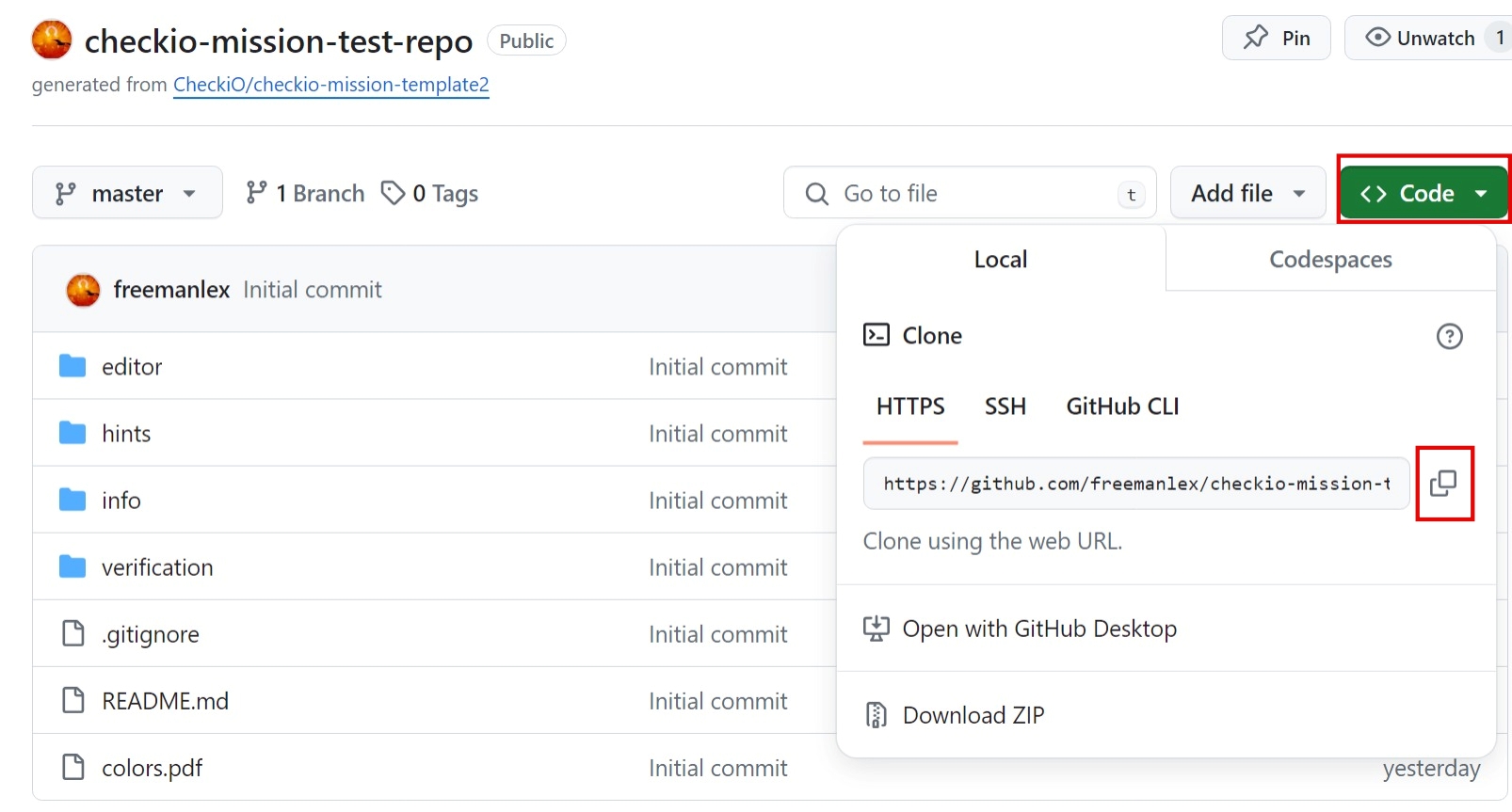This screenshot has height=812, width=1512.
Task: Click the hints folder icon
Action: pos(72,433)
